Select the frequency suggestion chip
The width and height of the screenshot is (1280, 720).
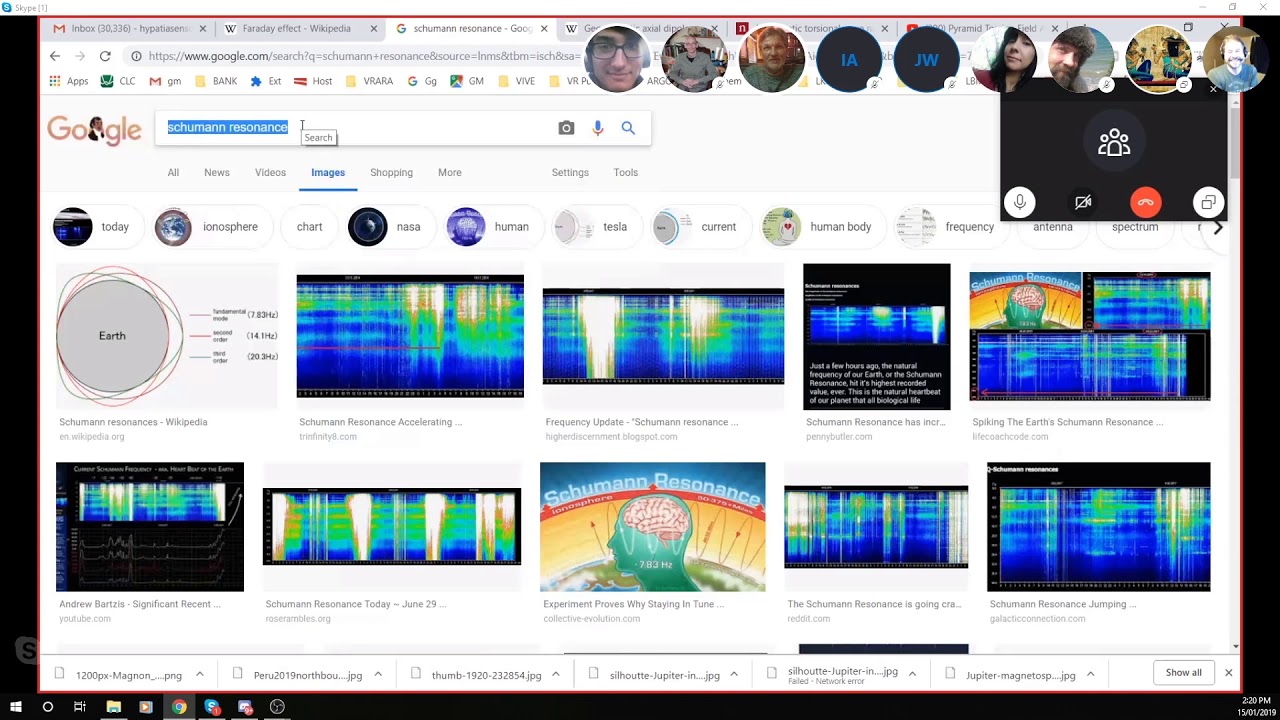click(x=949, y=227)
